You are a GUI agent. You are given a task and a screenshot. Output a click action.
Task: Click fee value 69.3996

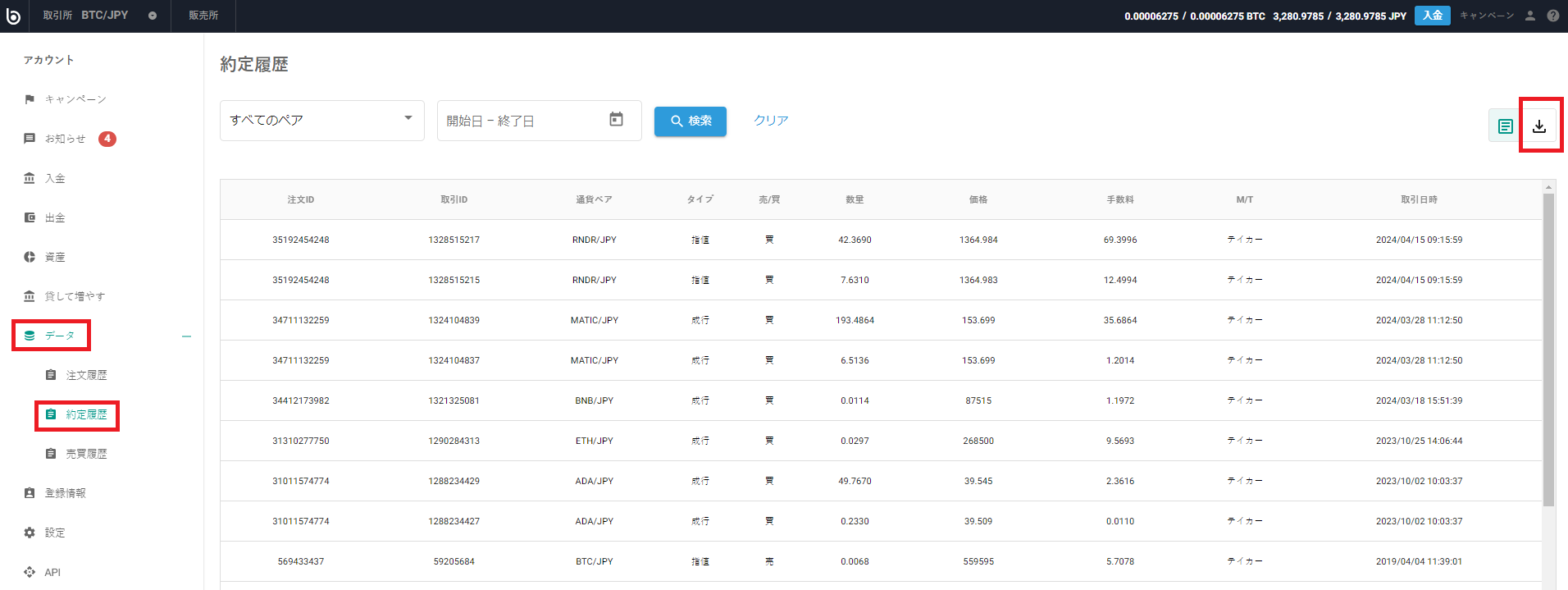tap(1120, 240)
